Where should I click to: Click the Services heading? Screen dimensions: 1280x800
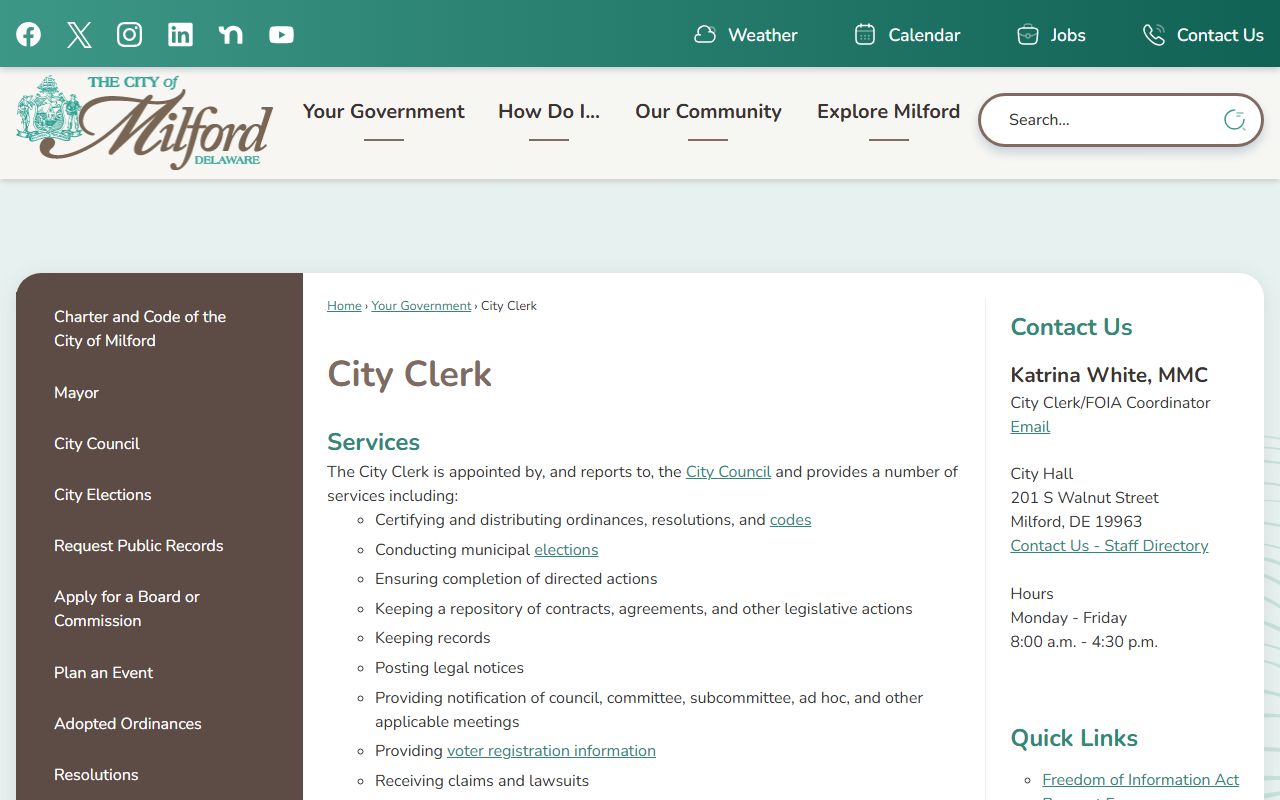pyautogui.click(x=373, y=442)
